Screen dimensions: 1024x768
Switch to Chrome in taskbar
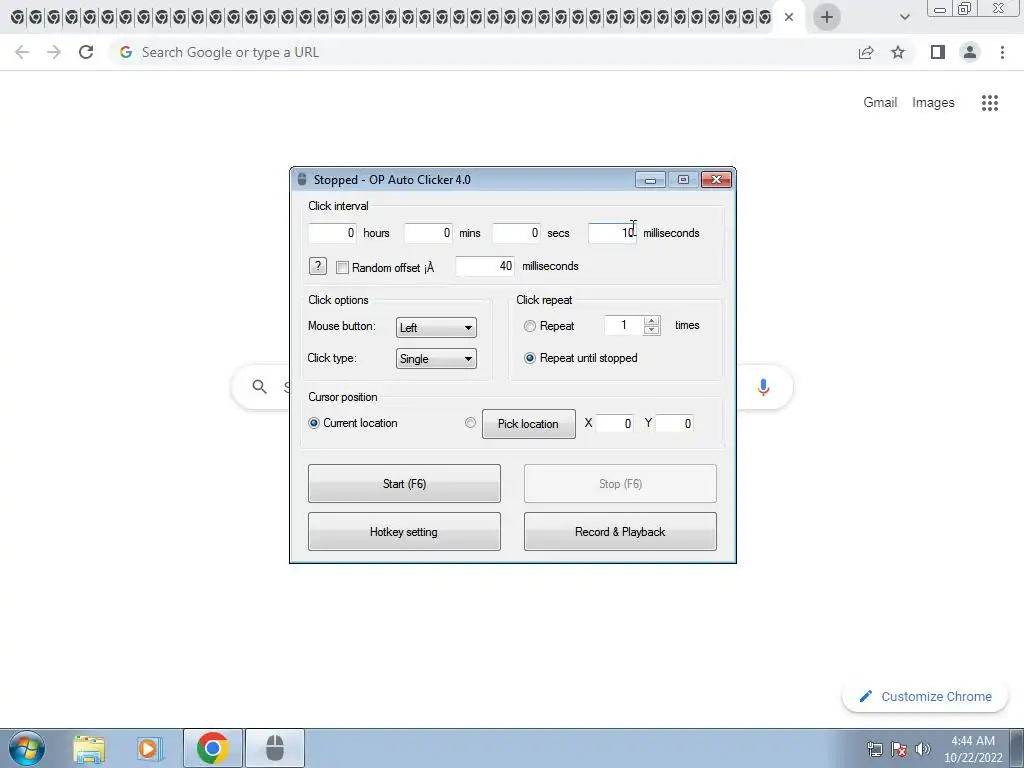tap(212, 748)
